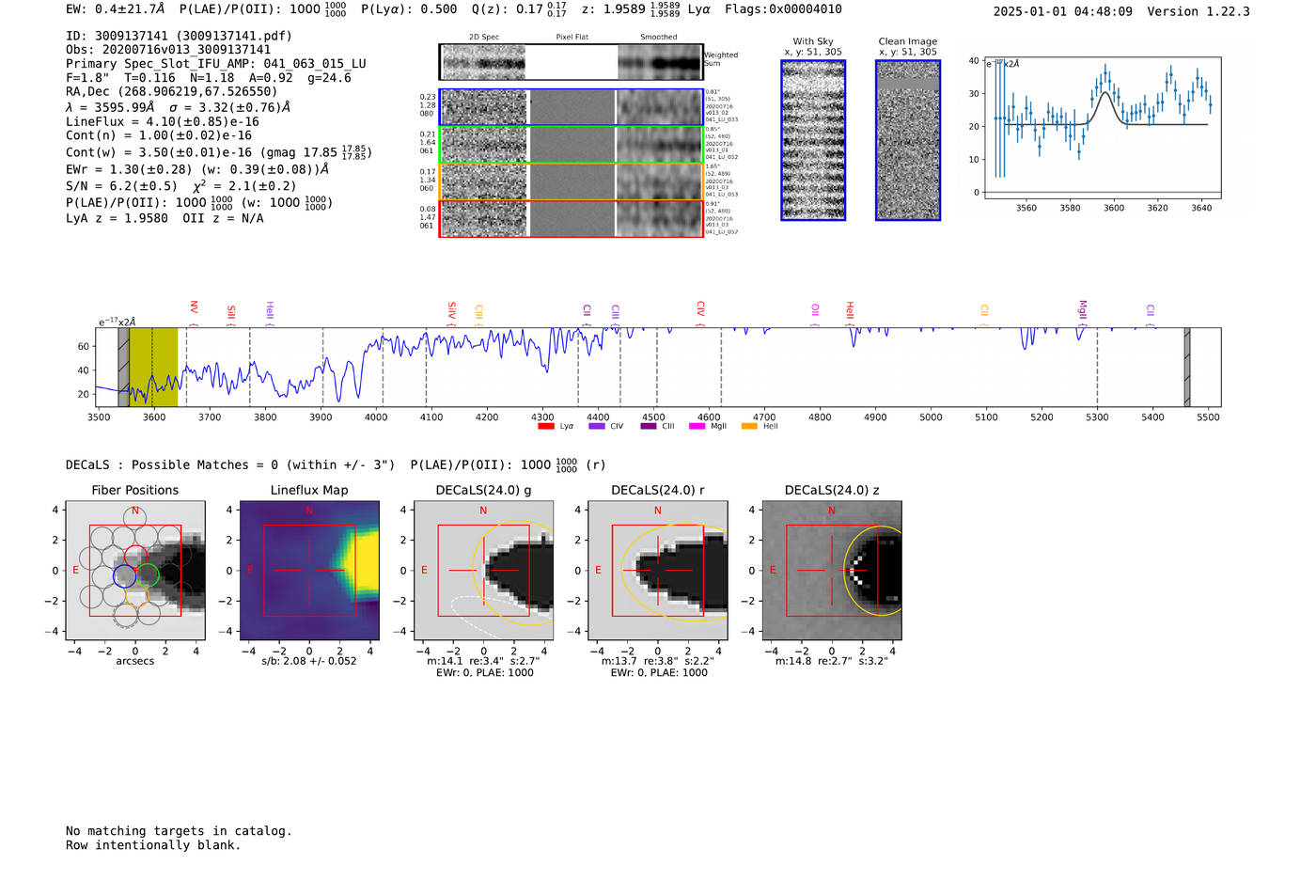View the DECaLS r-band cutout

pyautogui.click(x=658, y=571)
